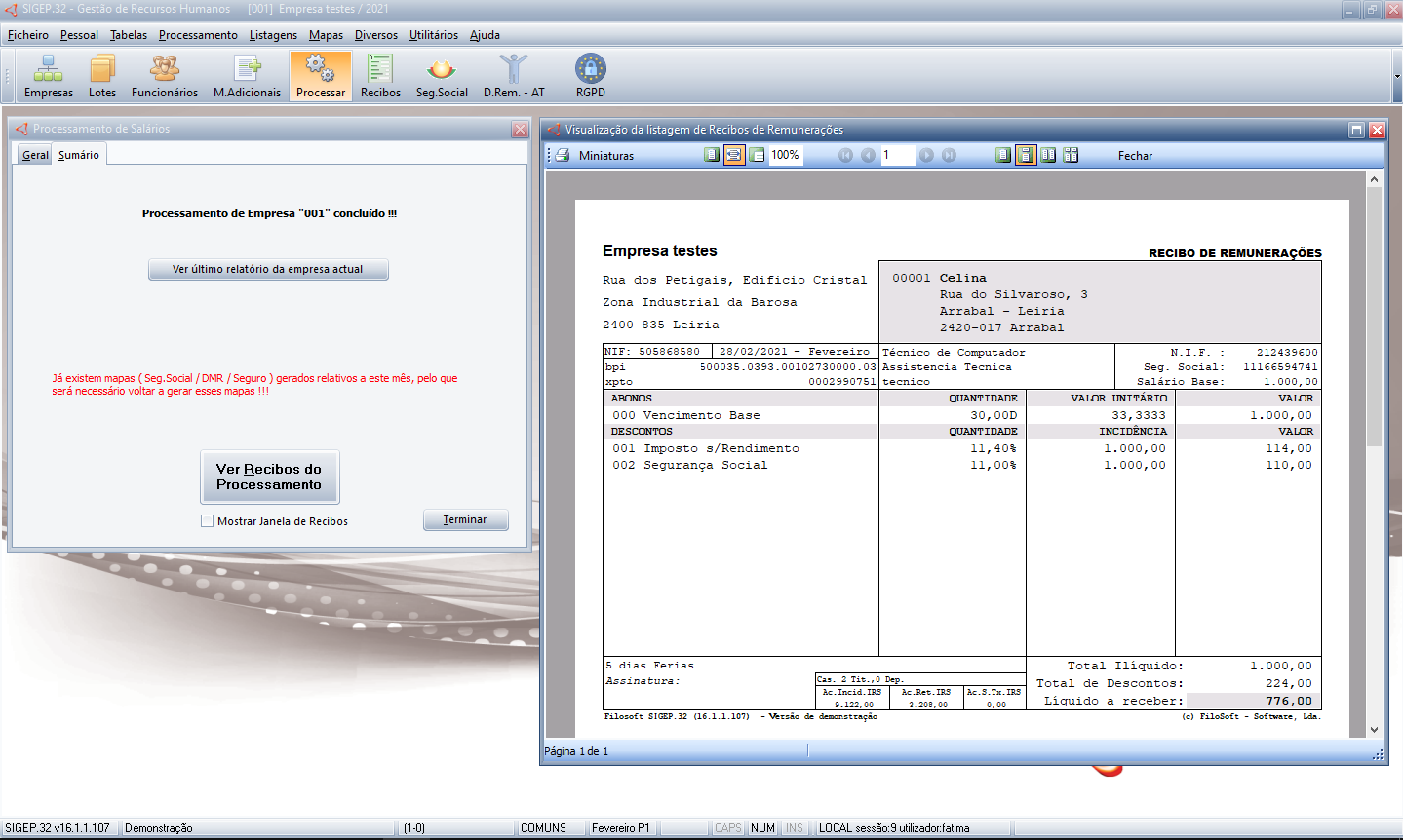Viewport: 1403px width, 840px height.
Task: Click the Lotes folder icon
Action: tap(101, 76)
